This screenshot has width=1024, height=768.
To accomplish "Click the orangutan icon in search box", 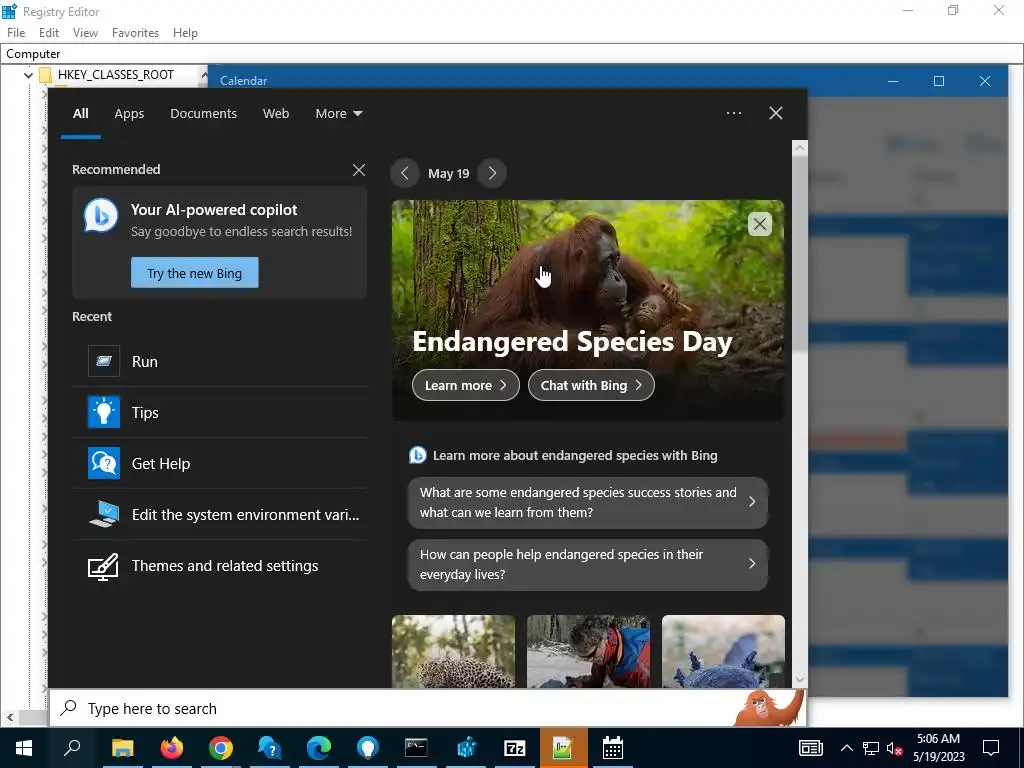I will click(x=769, y=708).
